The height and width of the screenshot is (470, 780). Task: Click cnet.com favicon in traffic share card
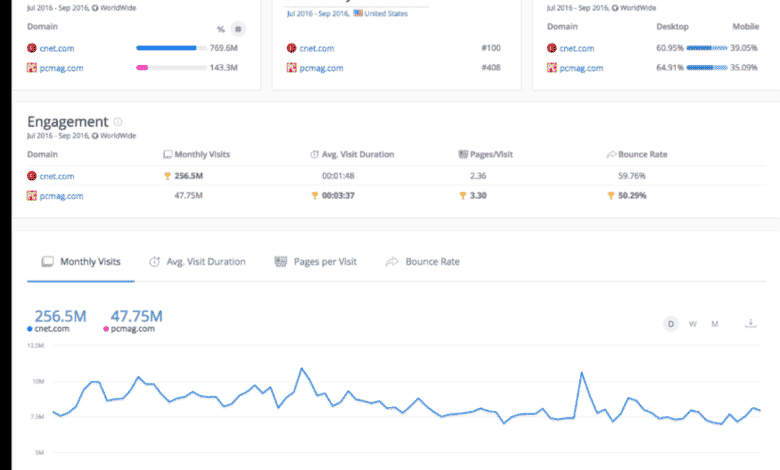[x=32, y=48]
